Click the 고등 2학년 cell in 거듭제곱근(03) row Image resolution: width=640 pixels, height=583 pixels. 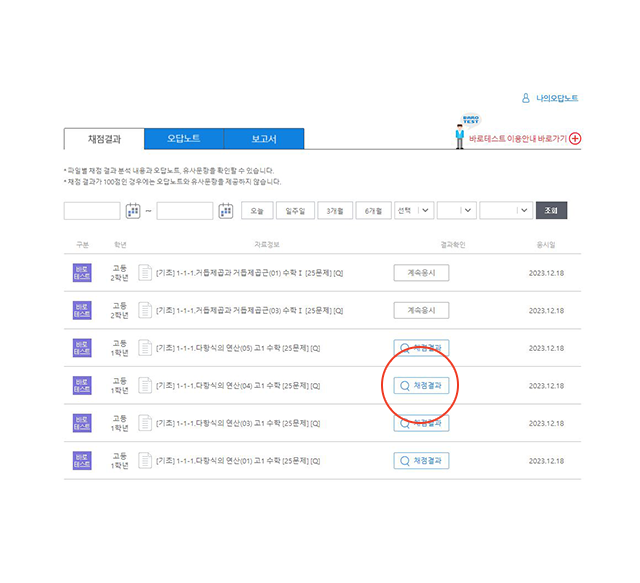point(120,310)
